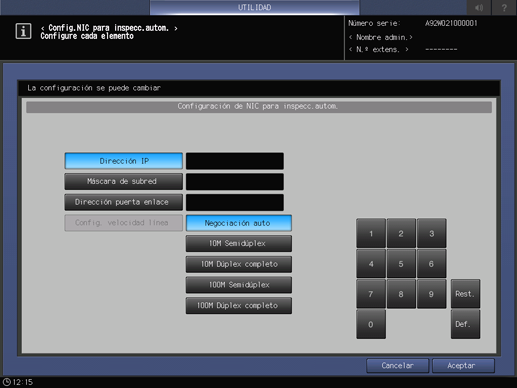
Task: Click the Config. velocidad línea label
Action: point(124,223)
